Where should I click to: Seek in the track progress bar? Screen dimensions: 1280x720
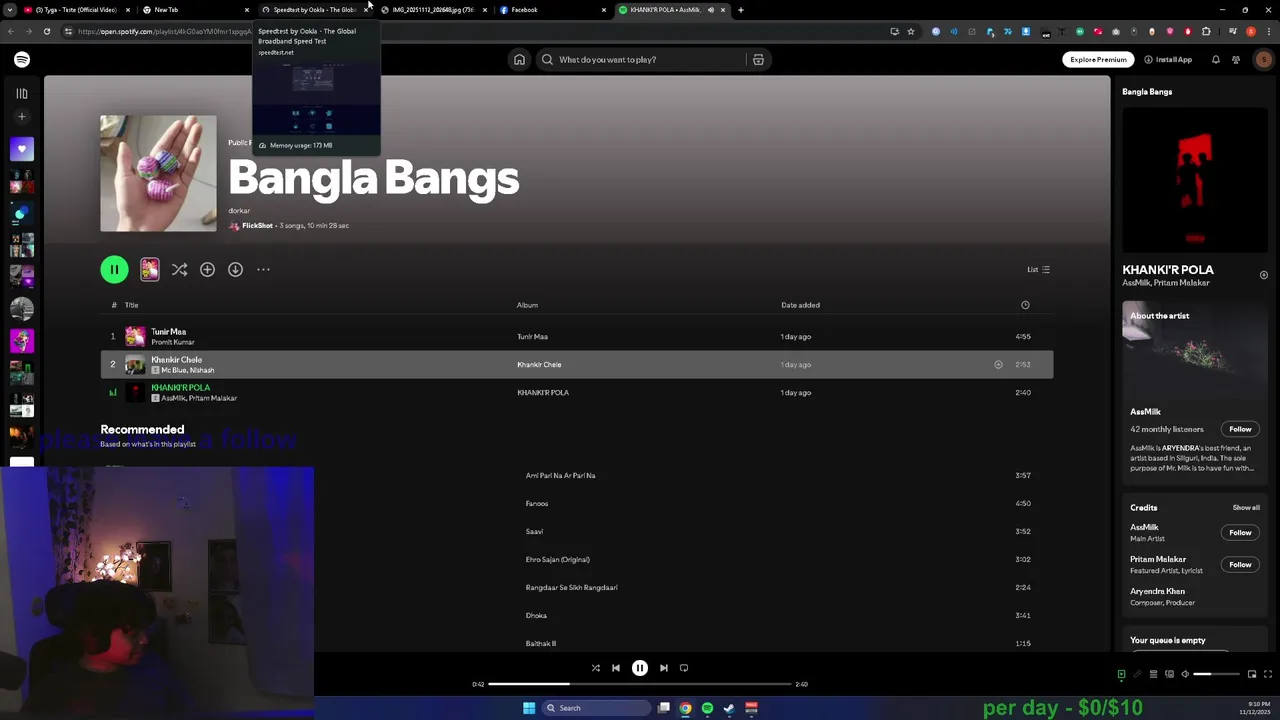(x=640, y=684)
